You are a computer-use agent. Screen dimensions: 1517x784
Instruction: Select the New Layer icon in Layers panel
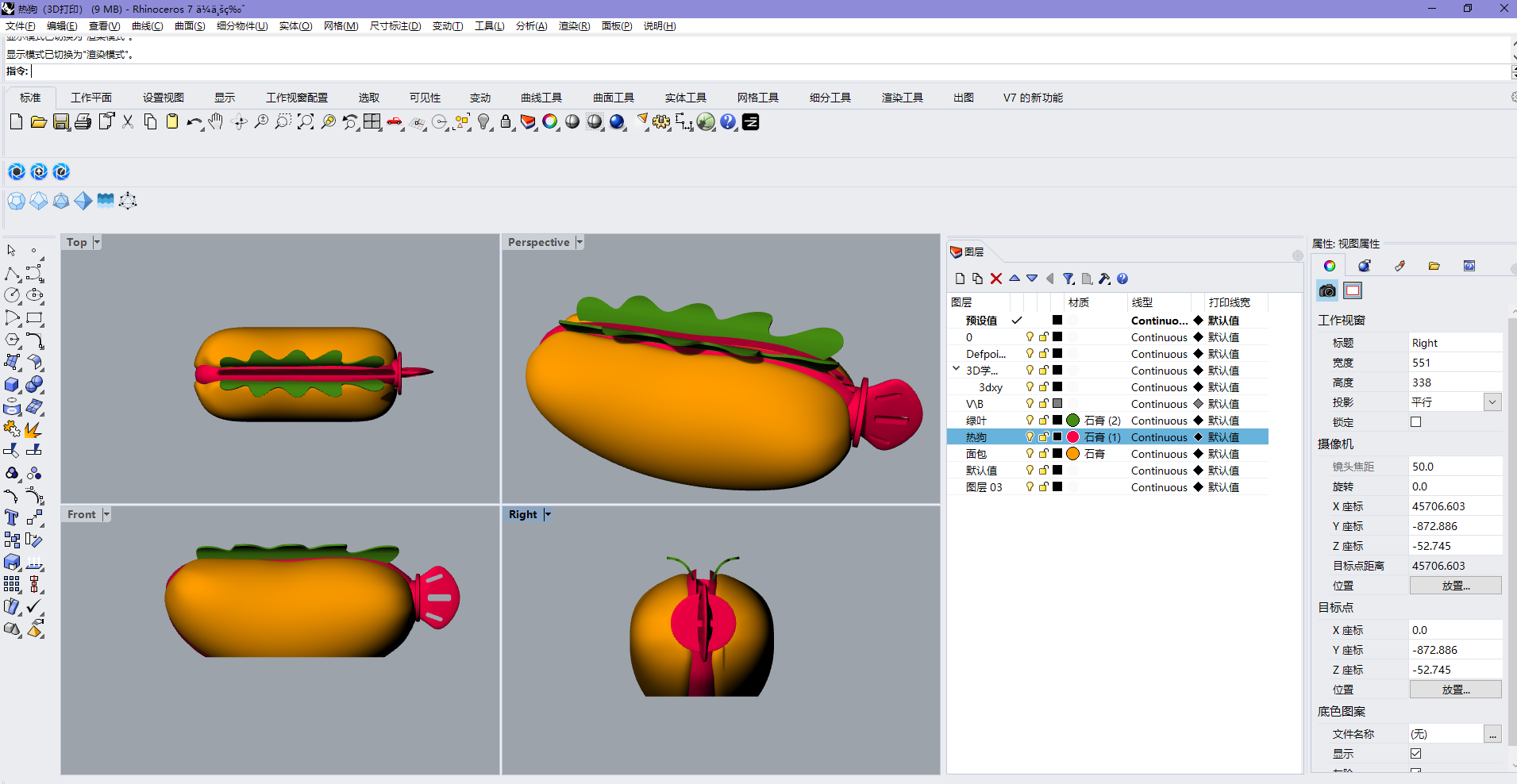click(x=961, y=279)
